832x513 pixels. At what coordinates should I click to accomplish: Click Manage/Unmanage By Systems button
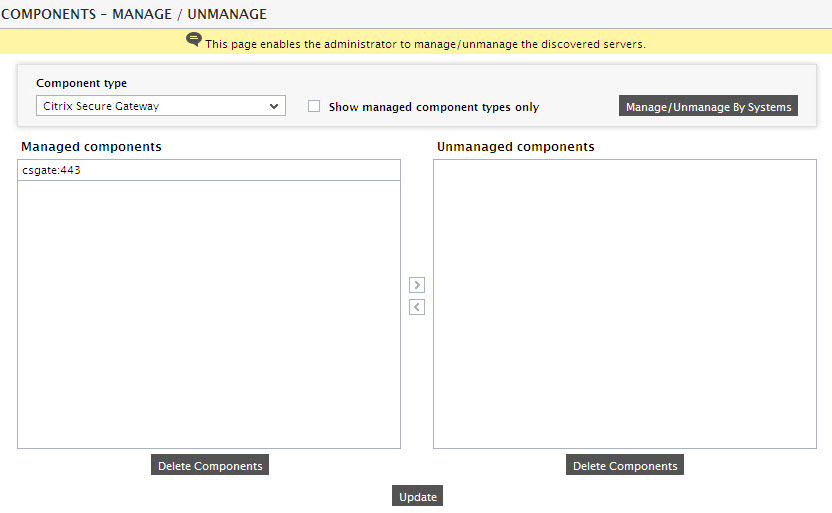pyautogui.click(x=708, y=106)
